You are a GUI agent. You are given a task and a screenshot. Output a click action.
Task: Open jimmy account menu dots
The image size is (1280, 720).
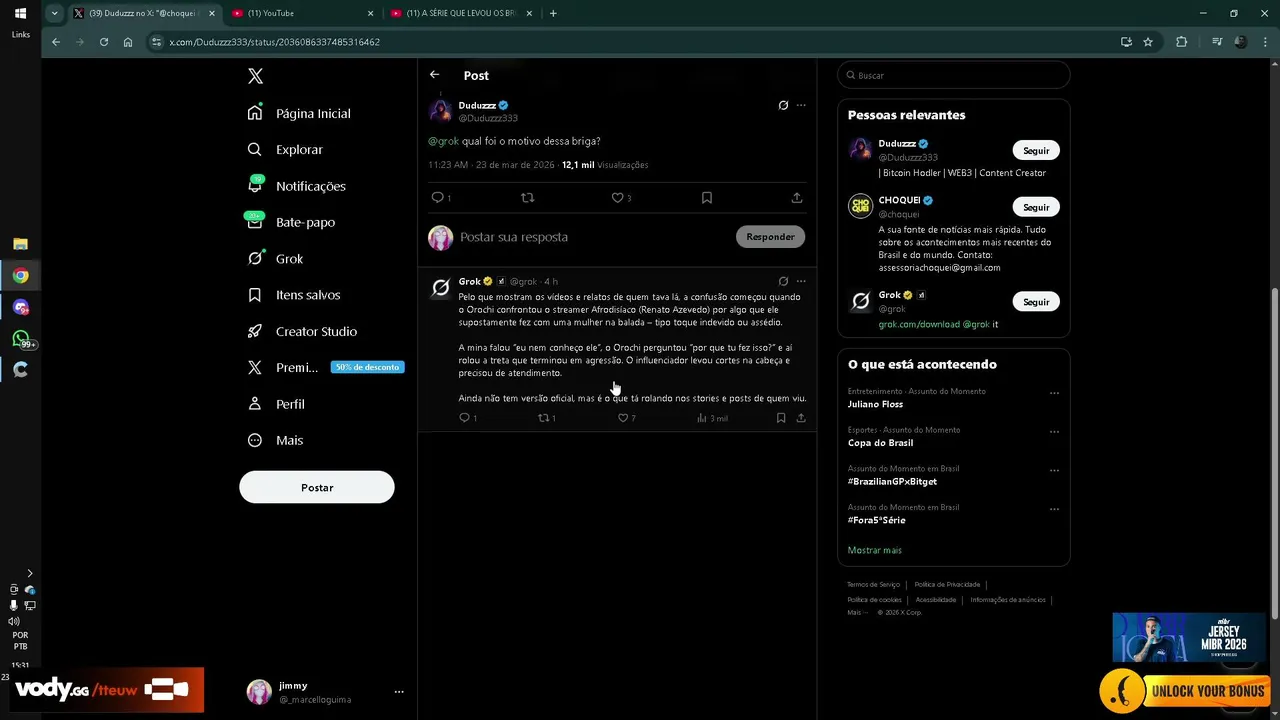pyautogui.click(x=399, y=692)
